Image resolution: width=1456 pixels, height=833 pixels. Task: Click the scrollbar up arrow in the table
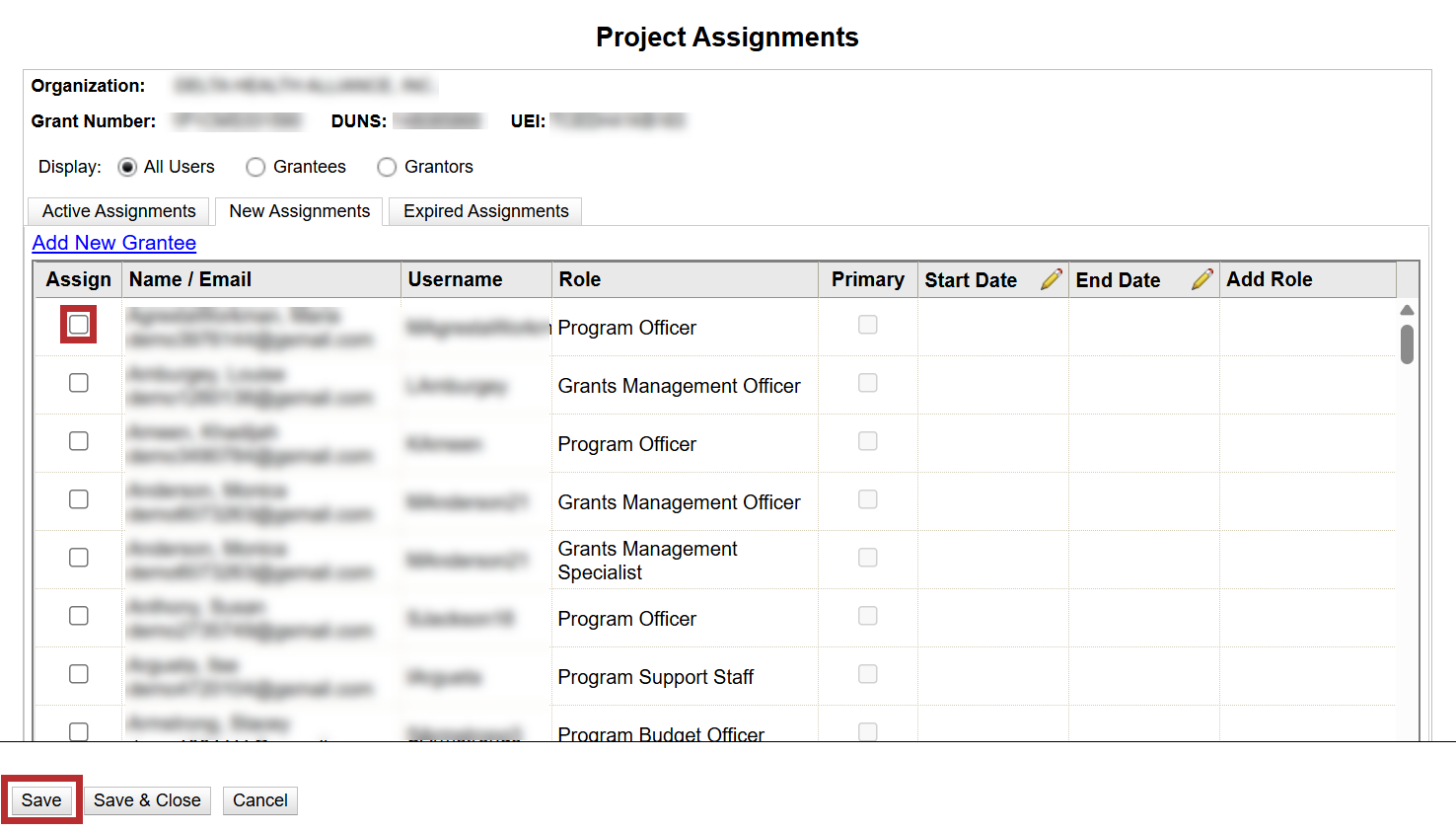click(1407, 310)
